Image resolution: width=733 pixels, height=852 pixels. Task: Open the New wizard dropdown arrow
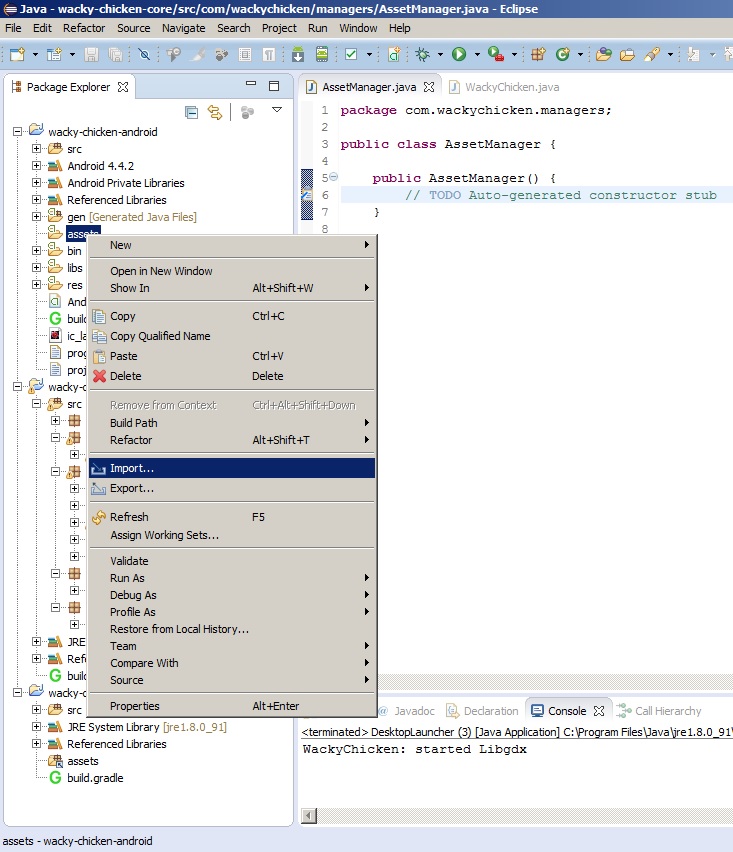(35, 54)
